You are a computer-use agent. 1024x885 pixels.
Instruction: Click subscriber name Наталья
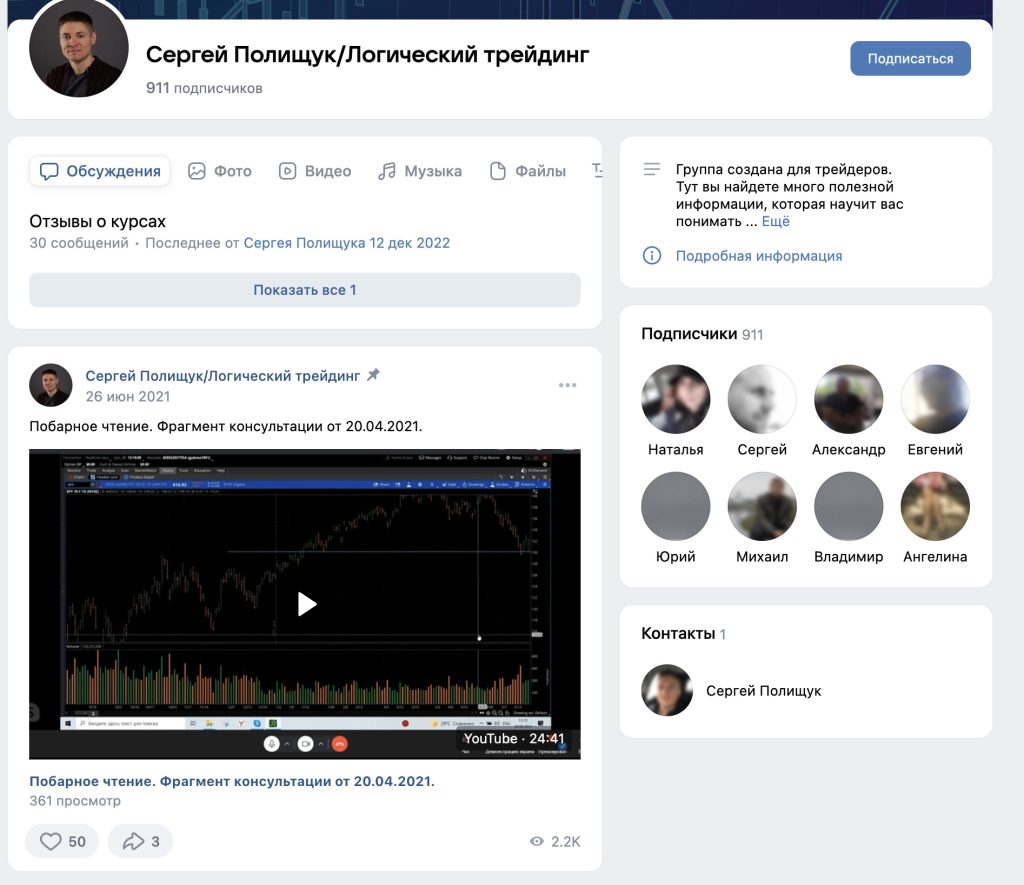pos(675,449)
